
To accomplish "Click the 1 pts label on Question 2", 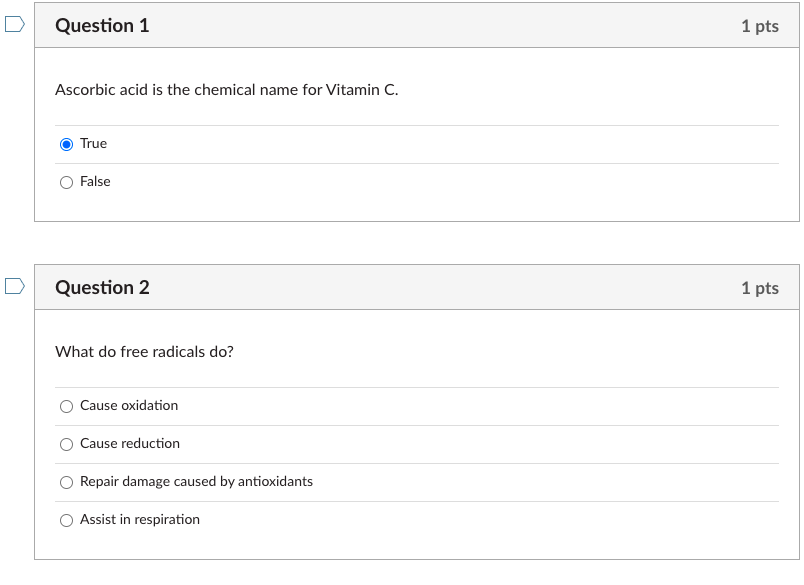I will coord(759,288).
